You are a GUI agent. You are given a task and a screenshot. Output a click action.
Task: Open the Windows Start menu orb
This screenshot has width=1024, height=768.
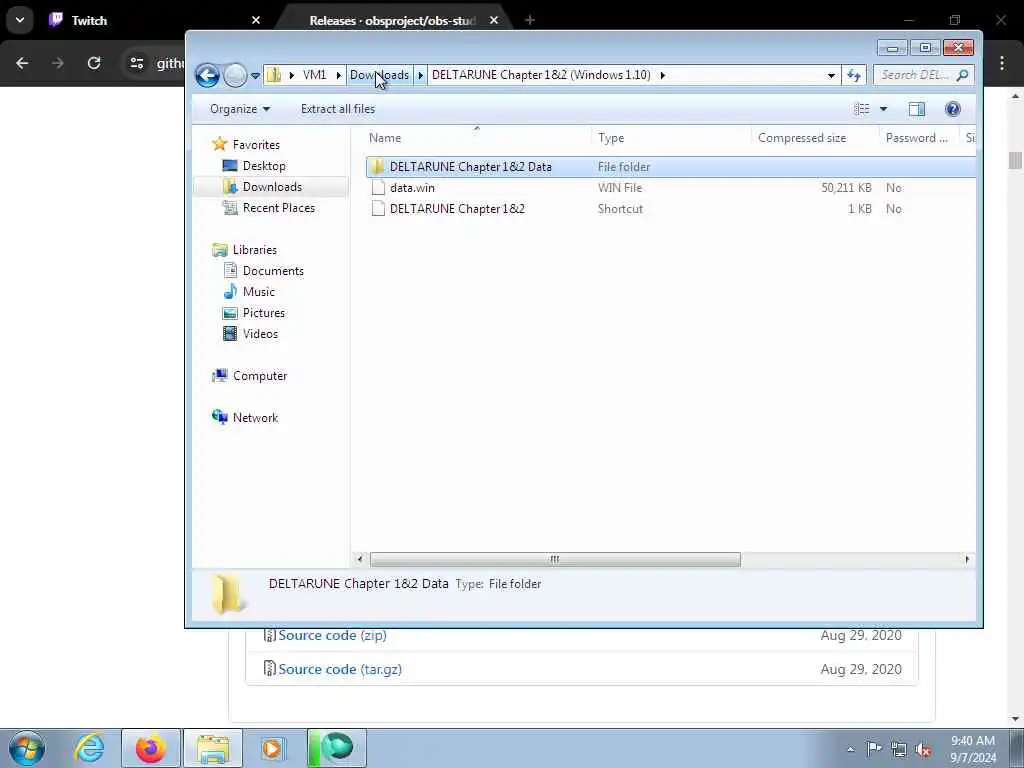click(27, 748)
